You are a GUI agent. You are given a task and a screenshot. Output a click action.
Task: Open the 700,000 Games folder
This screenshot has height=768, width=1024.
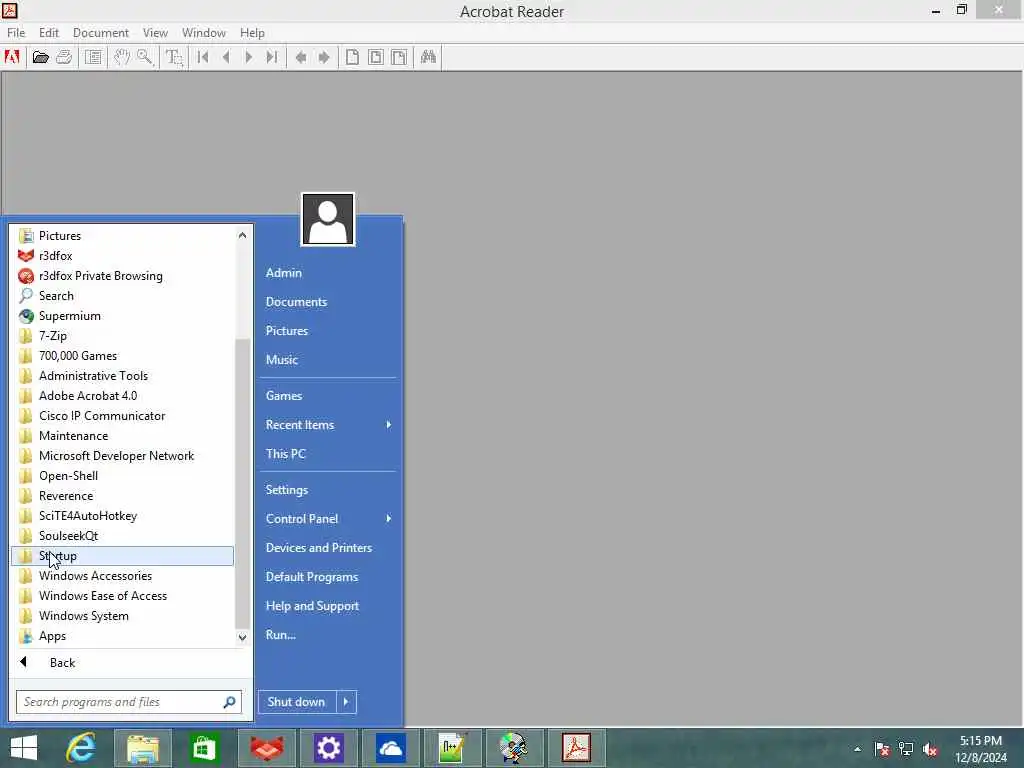[x=123, y=356]
